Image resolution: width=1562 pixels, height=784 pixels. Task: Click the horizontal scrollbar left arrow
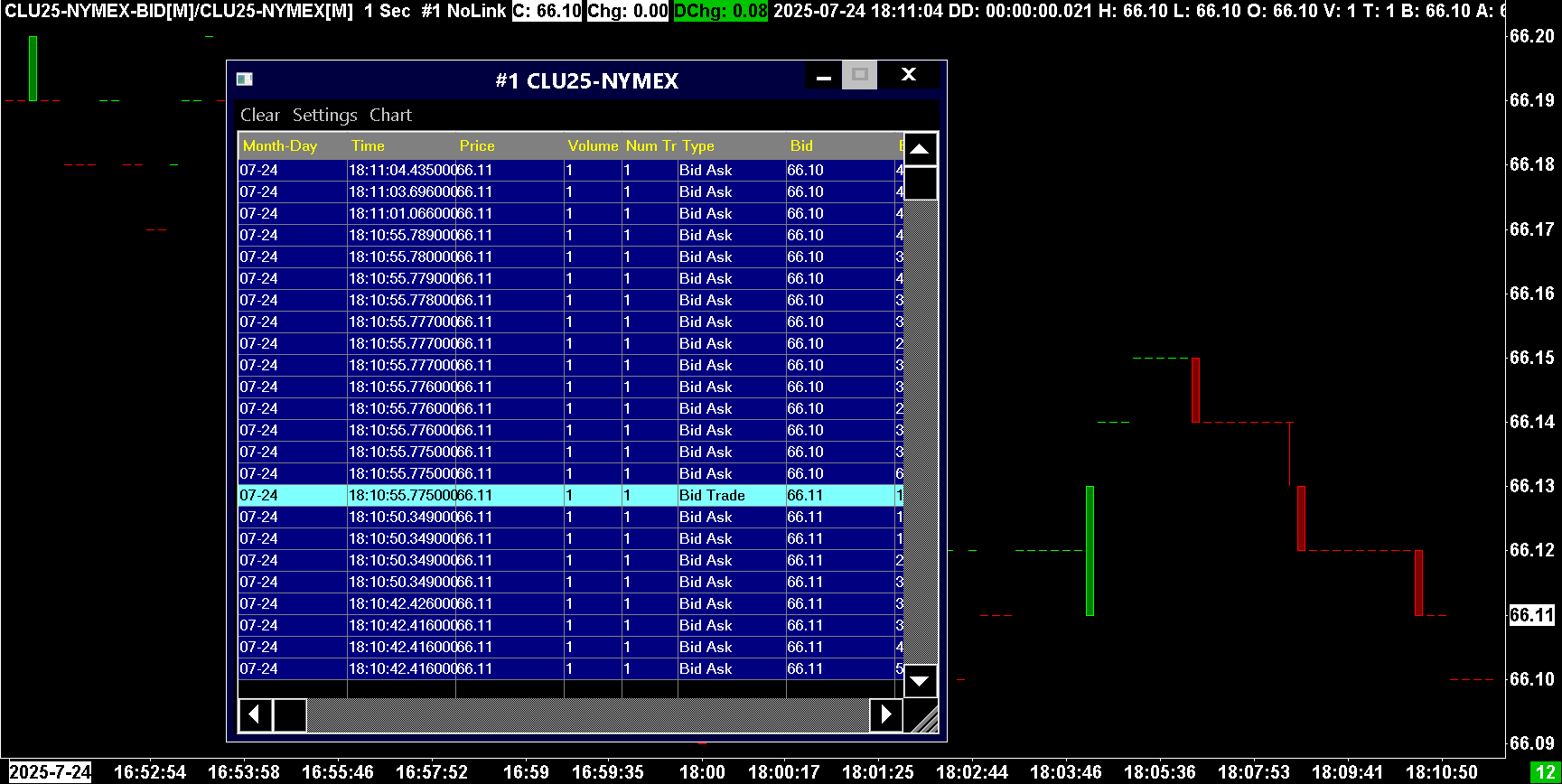tap(255, 714)
